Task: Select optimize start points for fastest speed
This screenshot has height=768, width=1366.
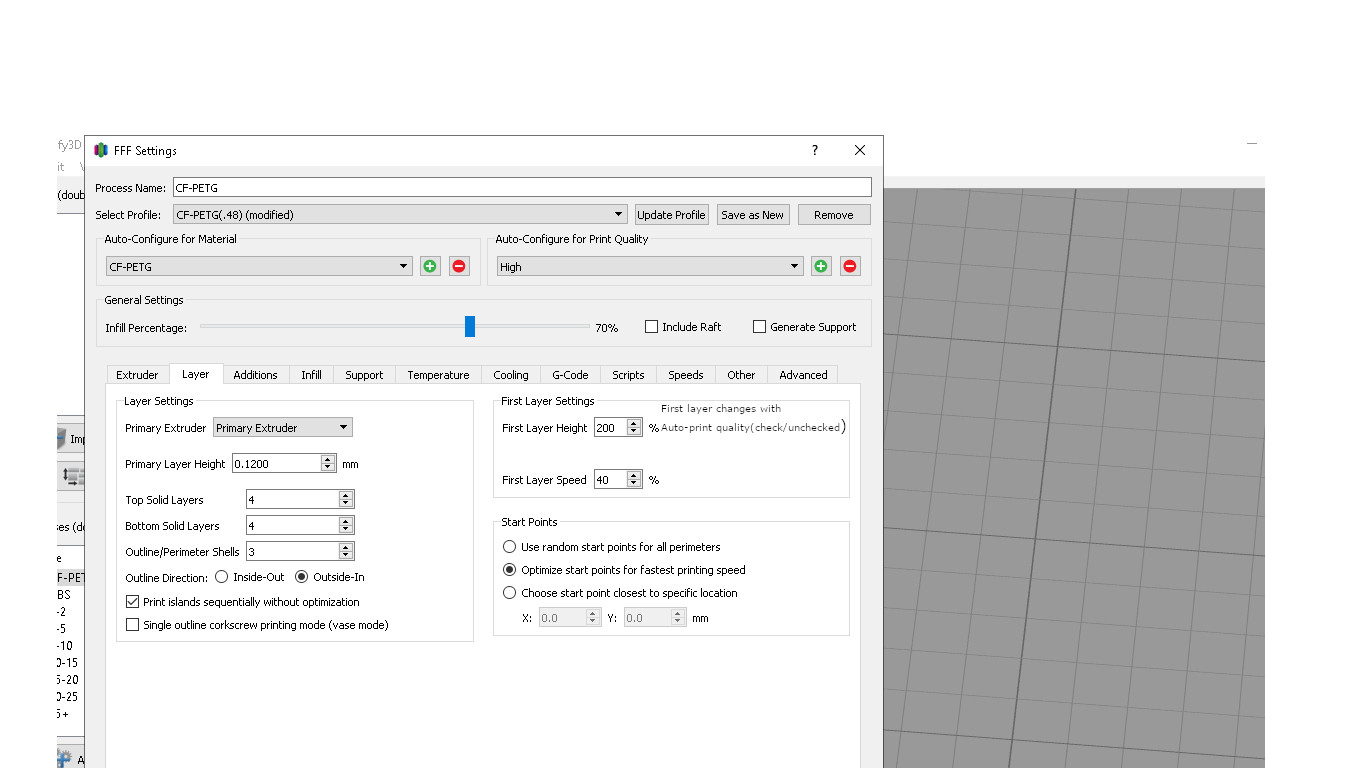Action: [x=509, y=570]
